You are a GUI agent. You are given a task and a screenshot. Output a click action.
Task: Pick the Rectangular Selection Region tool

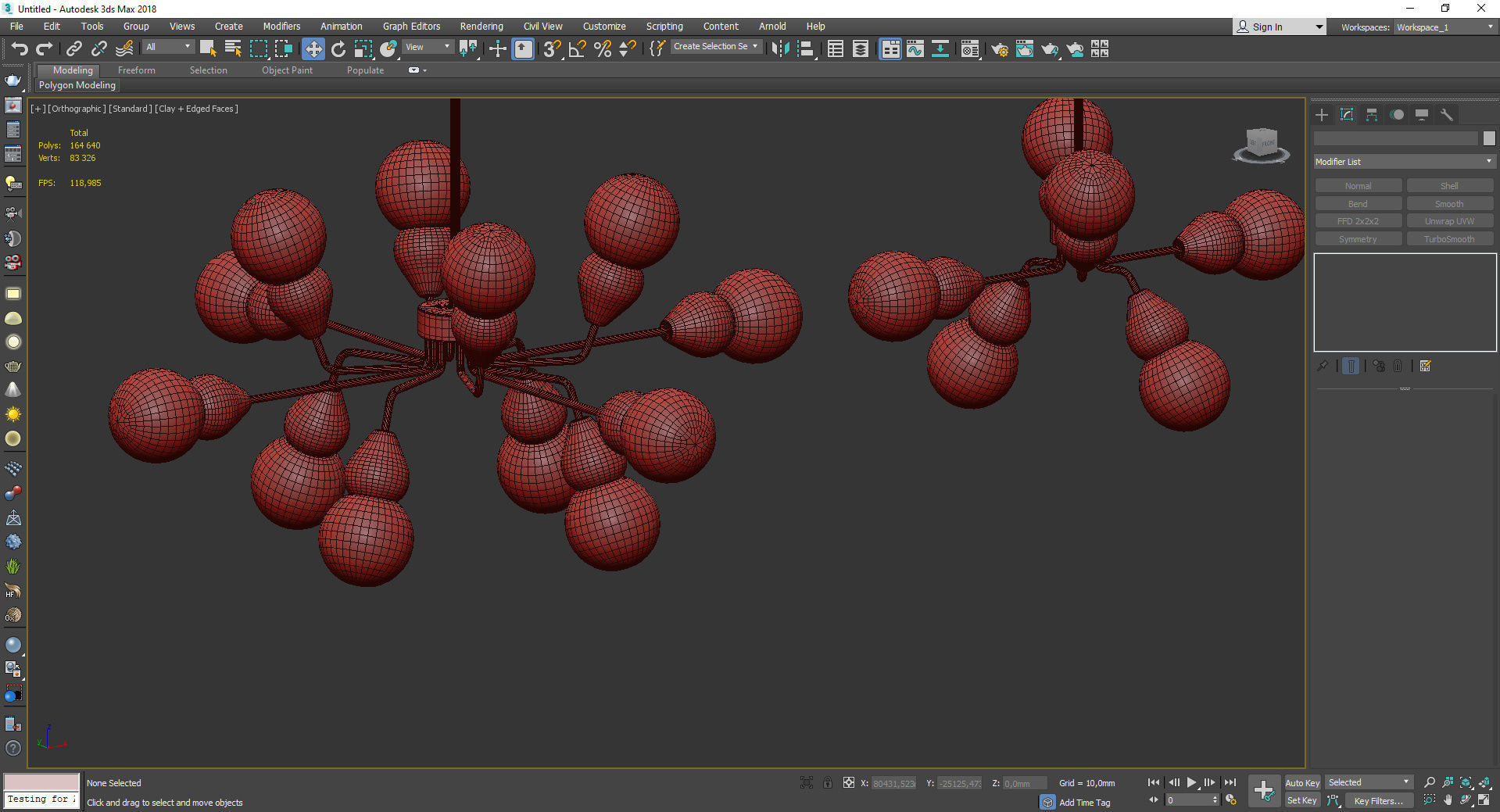pyautogui.click(x=258, y=49)
